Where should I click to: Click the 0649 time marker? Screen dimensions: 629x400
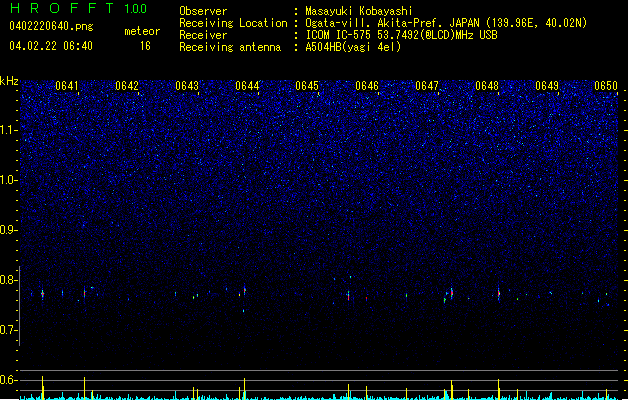coord(547,86)
